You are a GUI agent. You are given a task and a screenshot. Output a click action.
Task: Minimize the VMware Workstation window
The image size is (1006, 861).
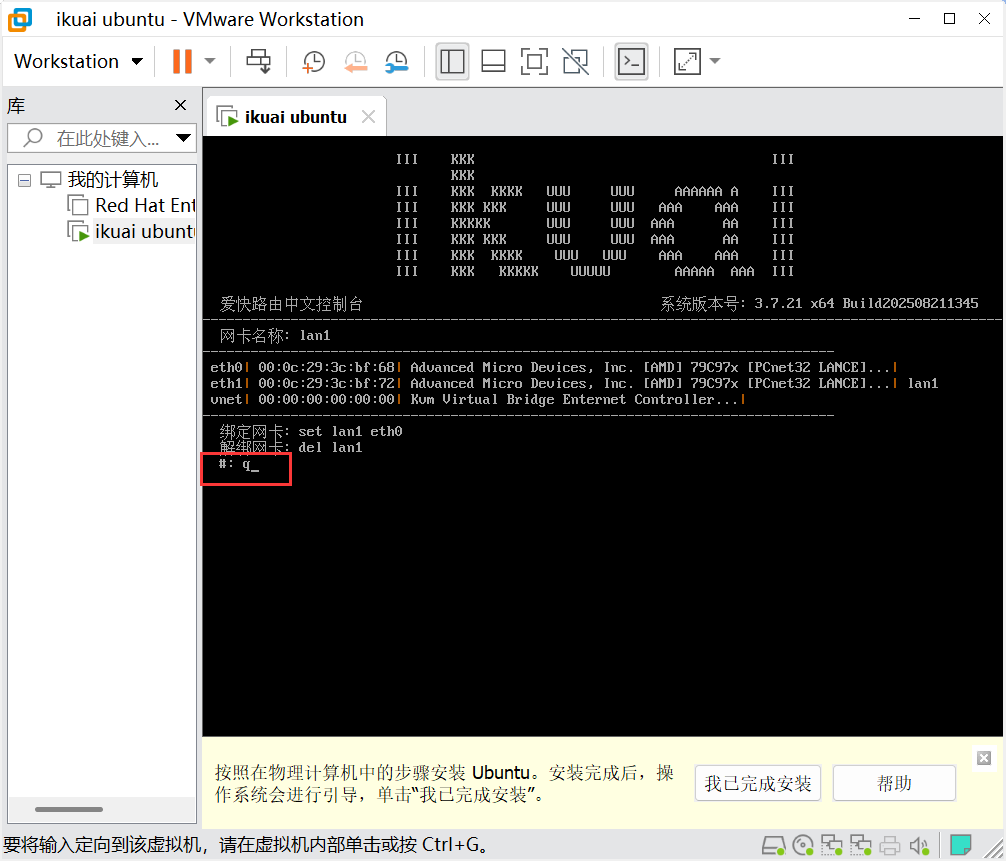(915, 19)
